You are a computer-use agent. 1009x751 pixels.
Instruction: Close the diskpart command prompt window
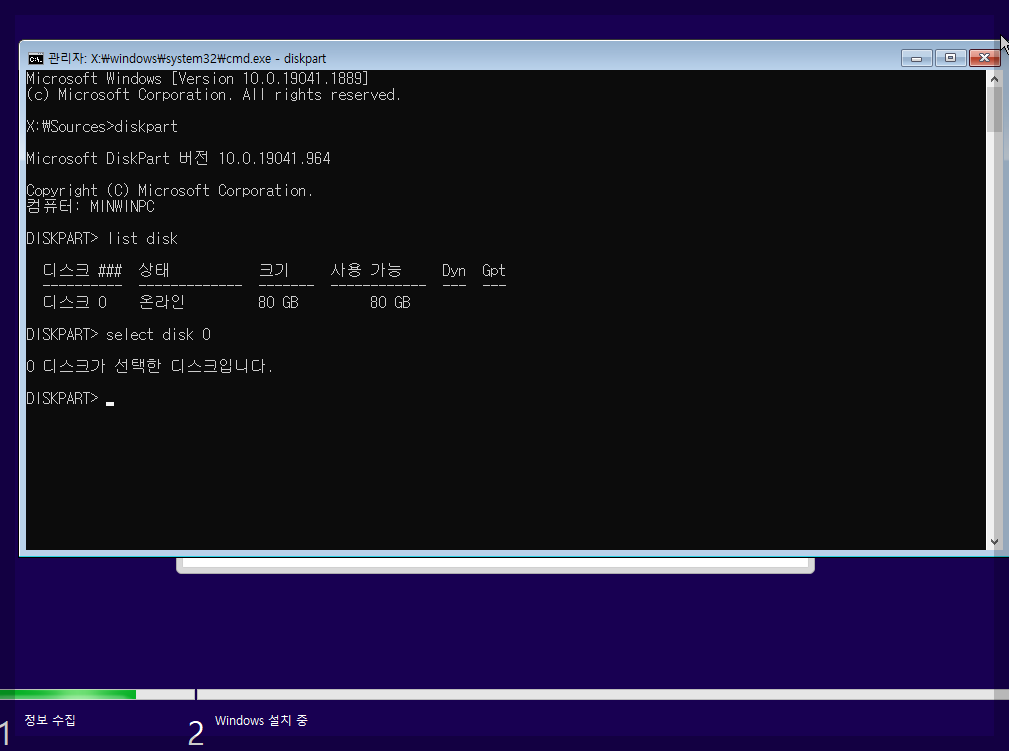(x=984, y=58)
